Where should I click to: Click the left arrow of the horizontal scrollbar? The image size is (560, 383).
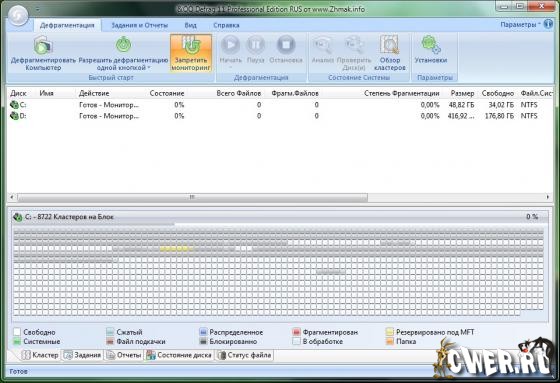(x=12, y=197)
